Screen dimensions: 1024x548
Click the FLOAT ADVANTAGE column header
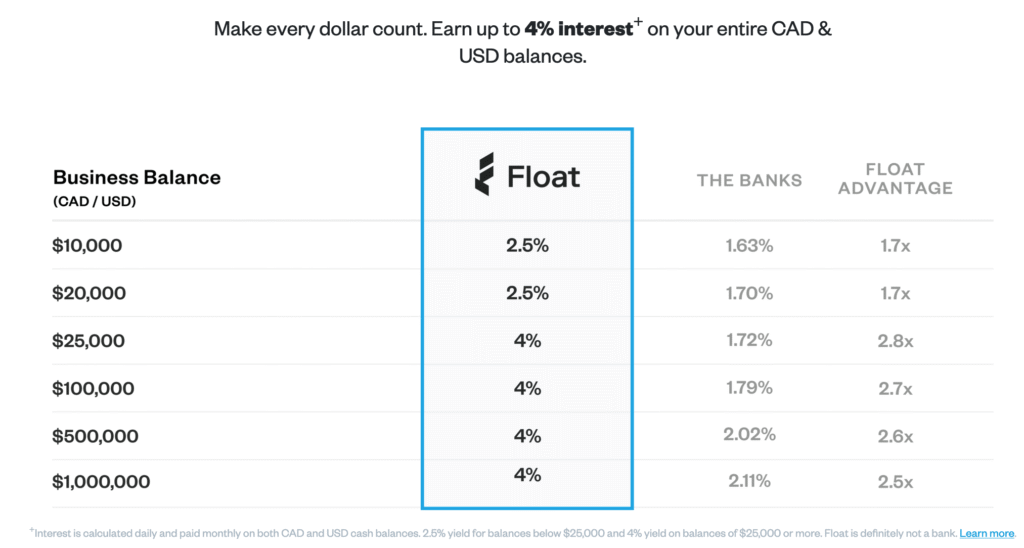[x=895, y=179]
